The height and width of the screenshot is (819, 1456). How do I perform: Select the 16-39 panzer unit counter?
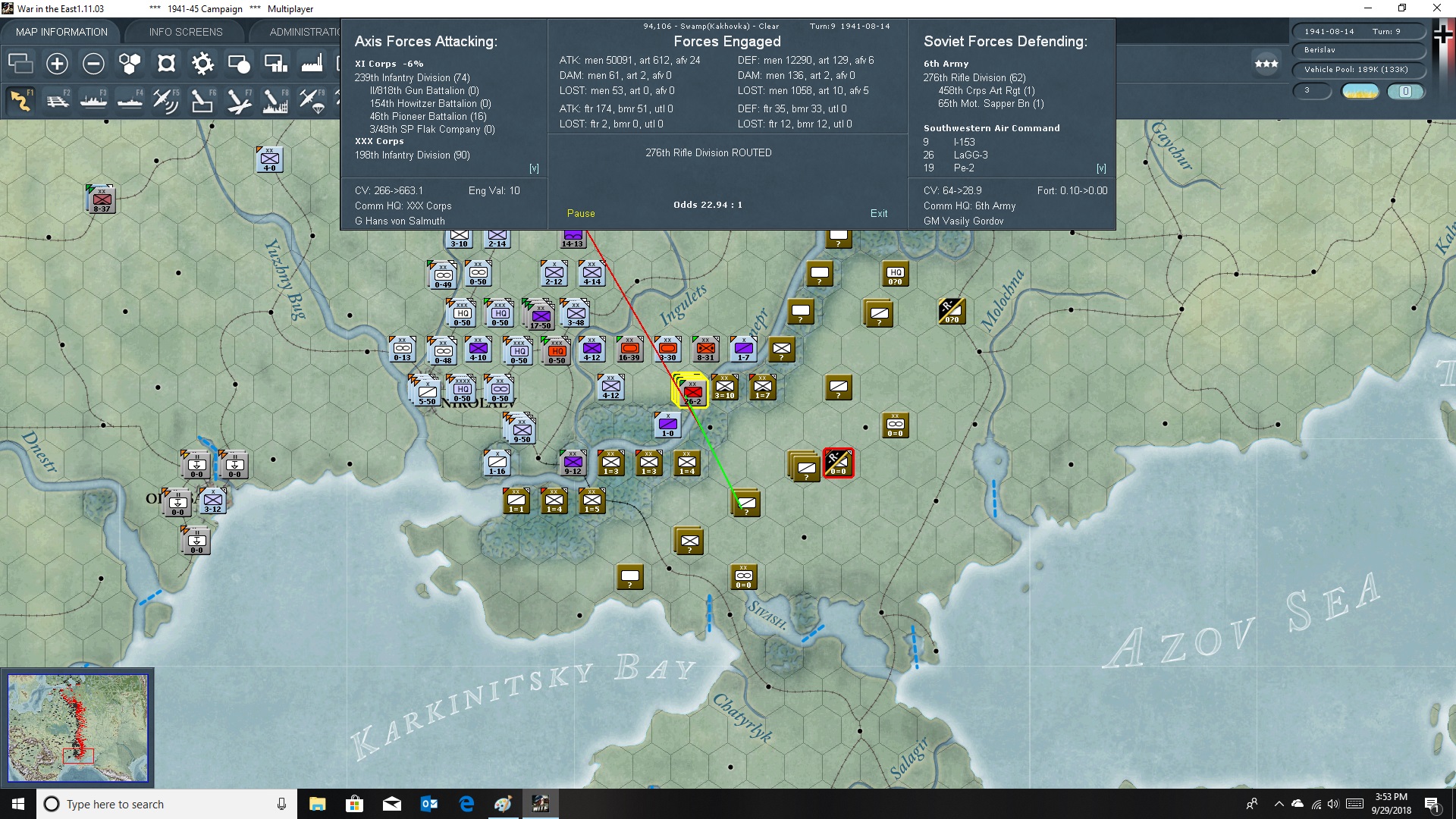click(629, 349)
